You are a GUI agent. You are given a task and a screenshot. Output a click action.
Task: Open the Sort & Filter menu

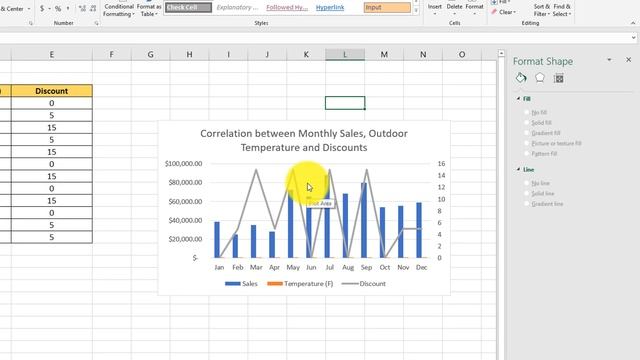click(542, 10)
